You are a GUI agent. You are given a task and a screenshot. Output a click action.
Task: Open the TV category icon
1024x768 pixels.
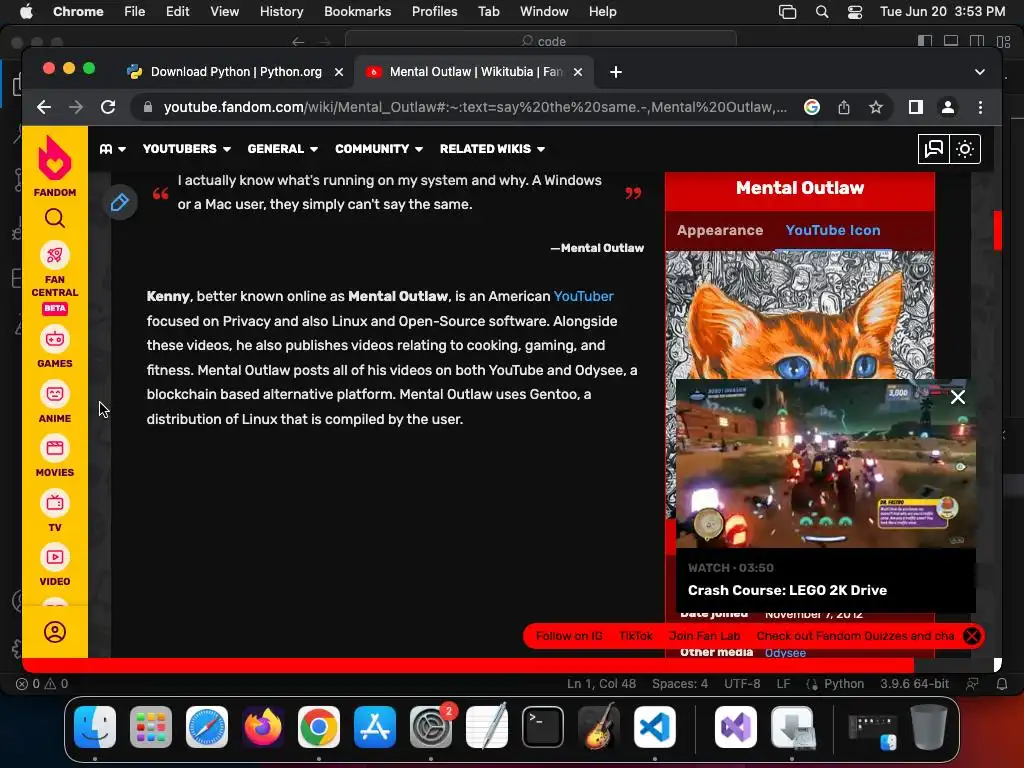pyautogui.click(x=55, y=504)
